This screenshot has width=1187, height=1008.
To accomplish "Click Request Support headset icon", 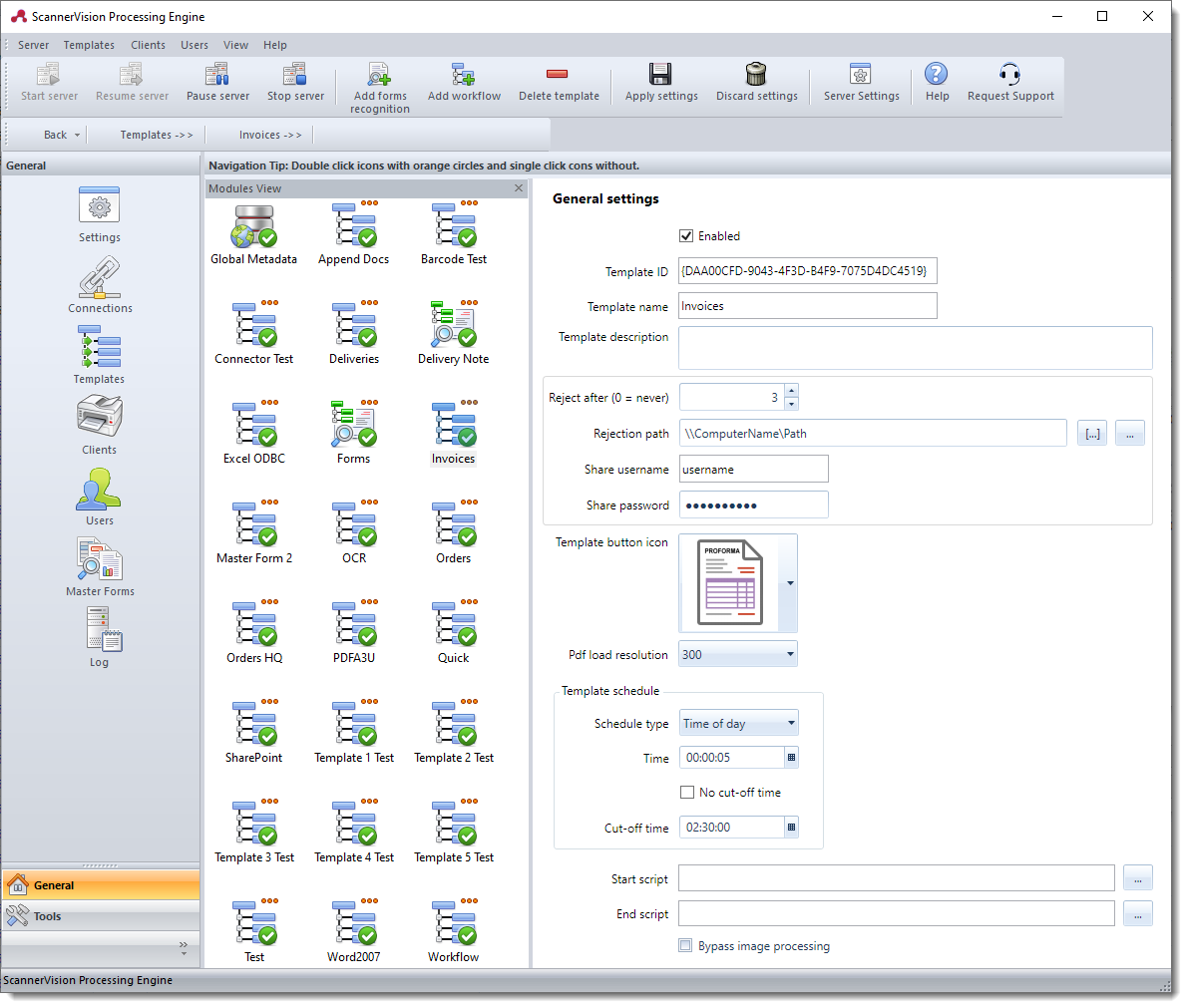I will [1009, 74].
